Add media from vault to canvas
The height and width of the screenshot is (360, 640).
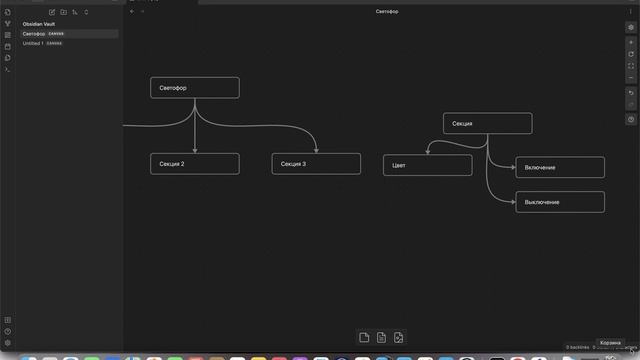pyautogui.click(x=398, y=338)
